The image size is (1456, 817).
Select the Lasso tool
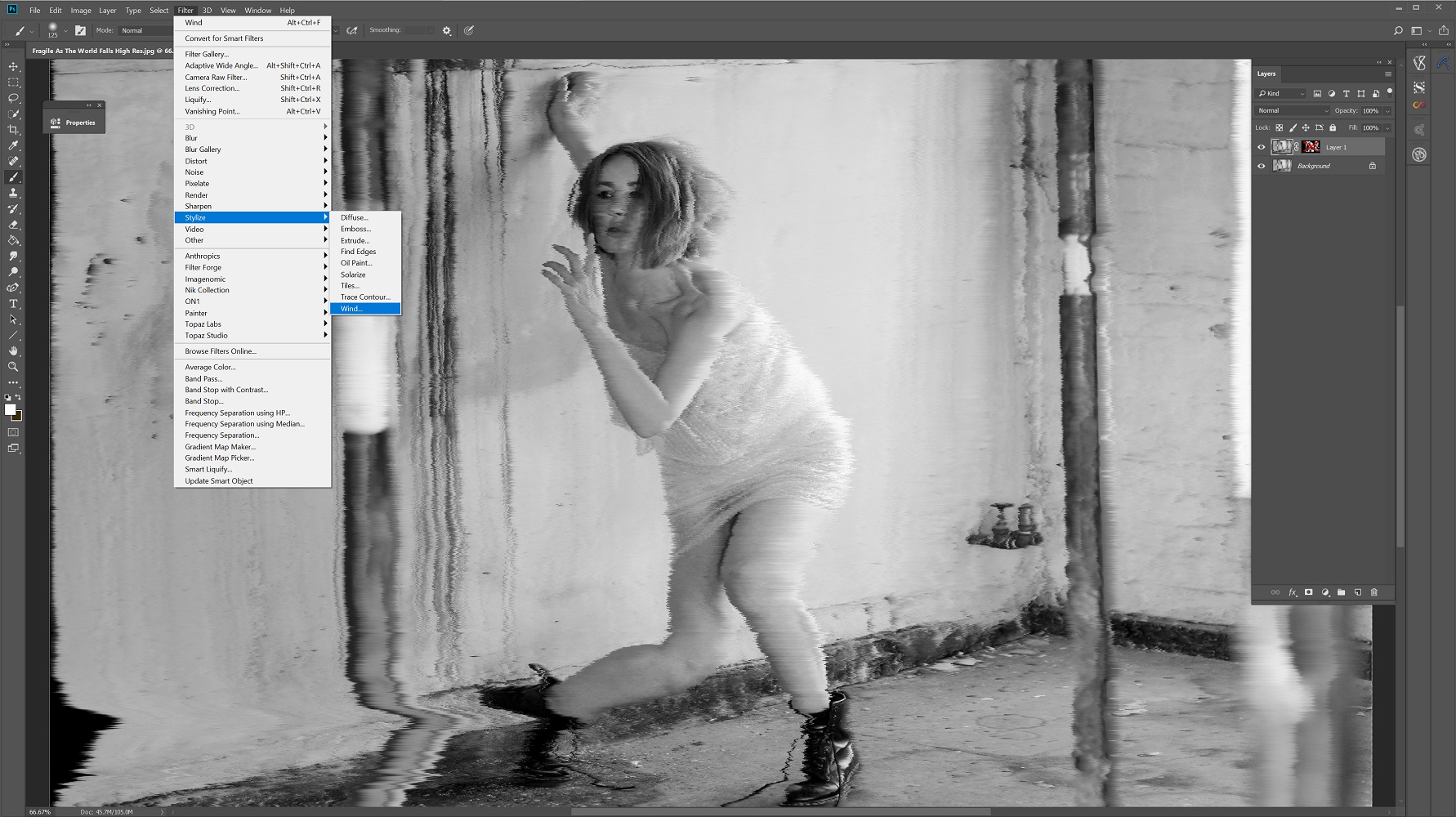(x=13, y=98)
